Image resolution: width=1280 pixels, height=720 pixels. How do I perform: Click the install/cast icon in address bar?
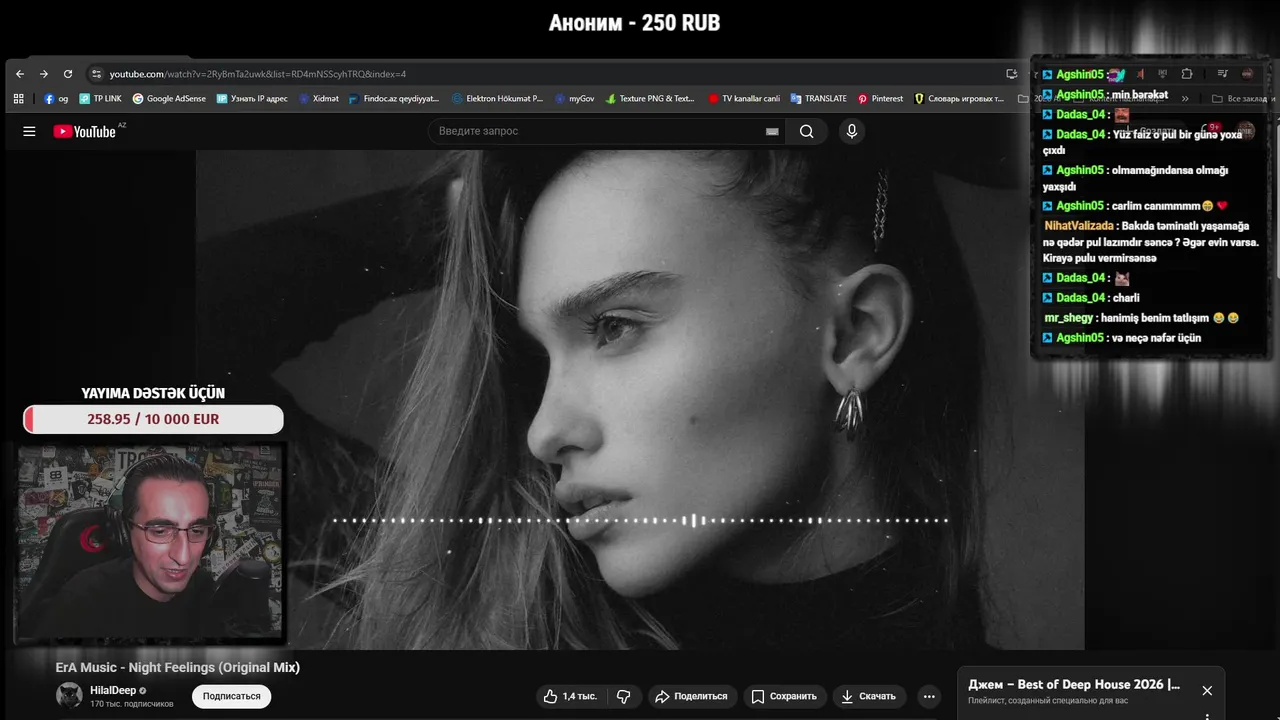point(1012,74)
